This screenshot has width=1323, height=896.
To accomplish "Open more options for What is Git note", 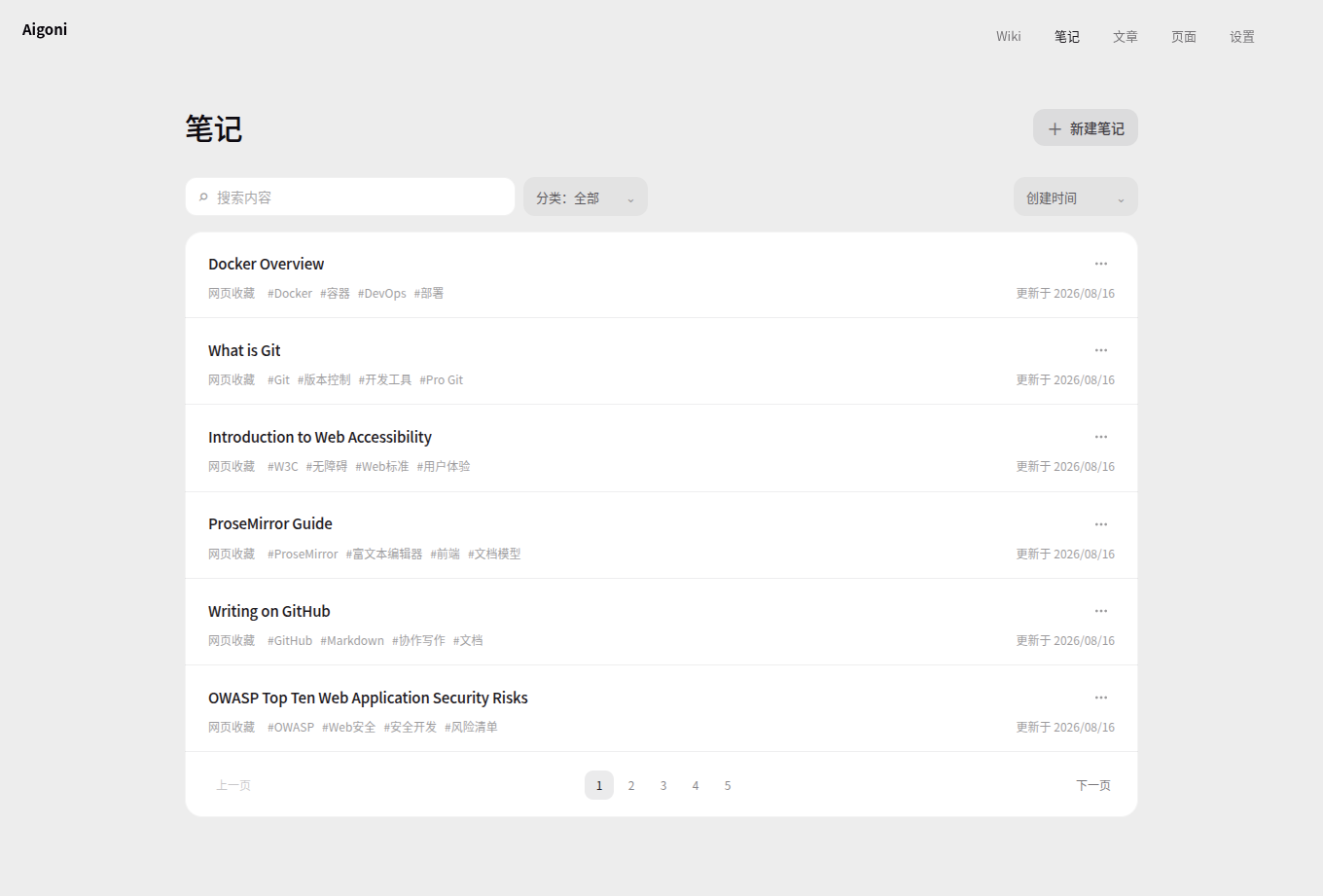I will click(x=1101, y=350).
